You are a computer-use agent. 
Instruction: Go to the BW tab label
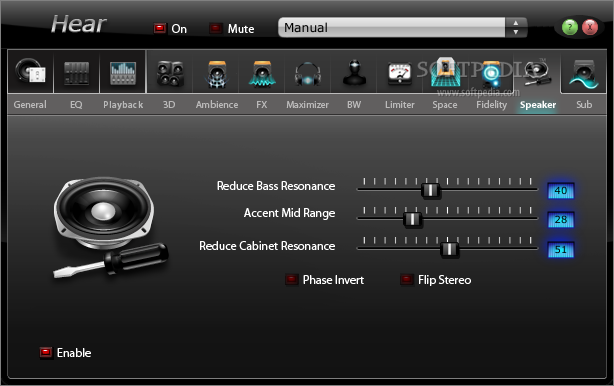coord(354,105)
